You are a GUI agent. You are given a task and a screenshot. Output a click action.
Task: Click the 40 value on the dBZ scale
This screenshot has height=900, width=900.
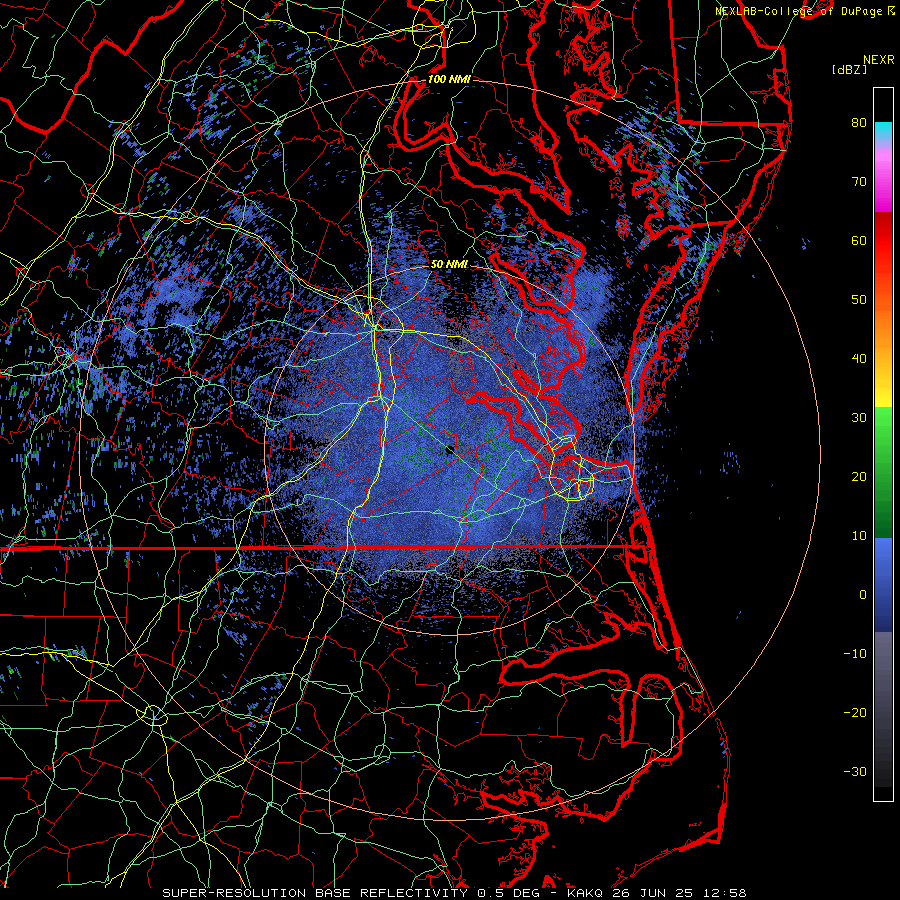pyautogui.click(x=859, y=359)
